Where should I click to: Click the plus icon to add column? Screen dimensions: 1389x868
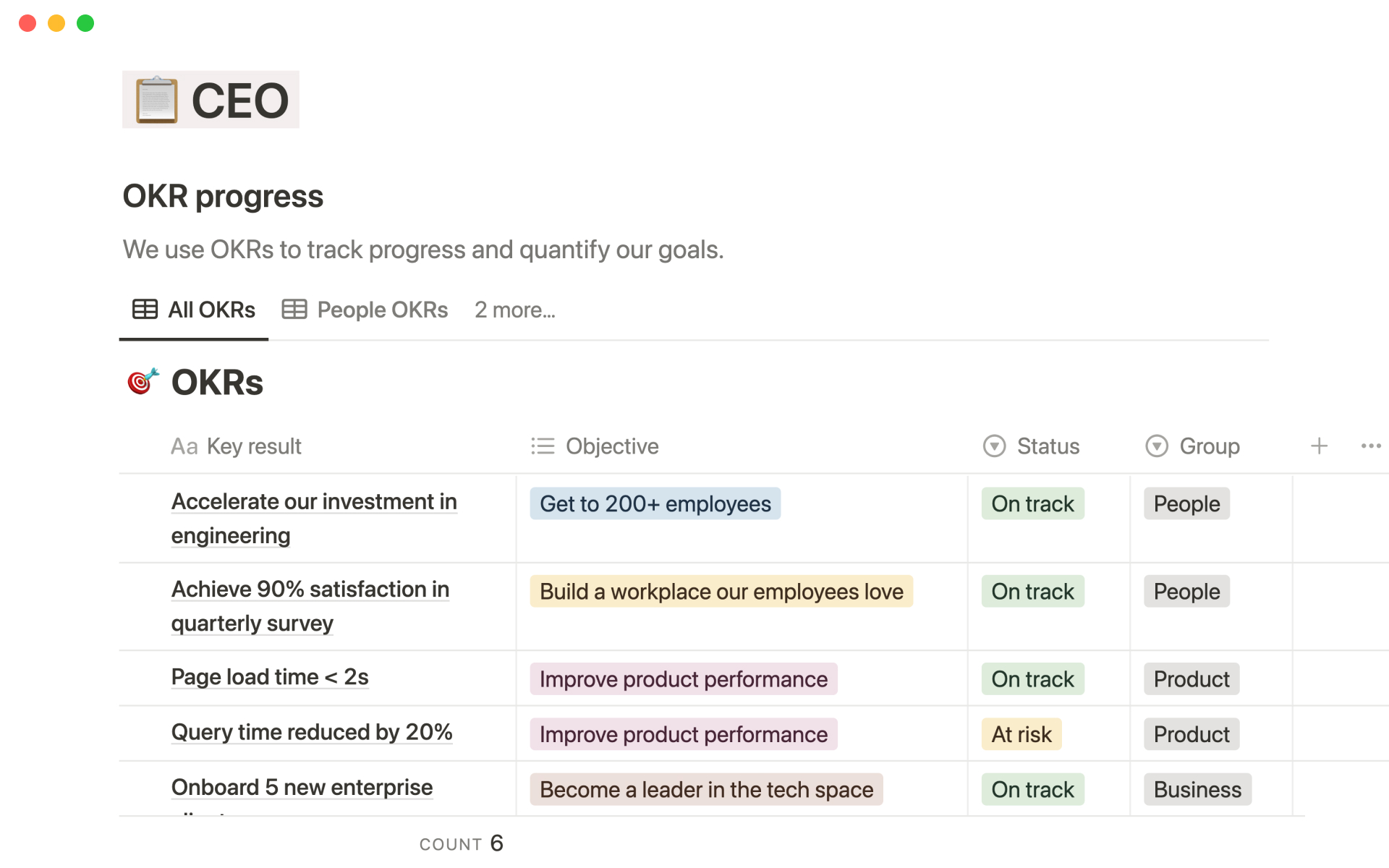pyautogui.click(x=1319, y=446)
